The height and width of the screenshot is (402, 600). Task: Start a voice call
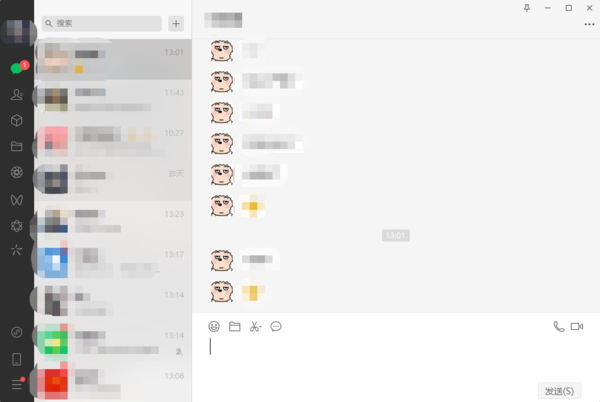pos(559,326)
